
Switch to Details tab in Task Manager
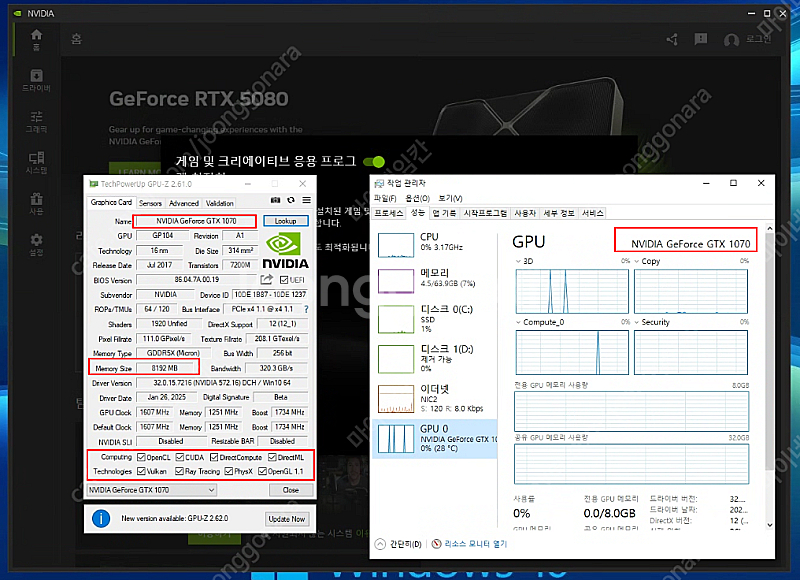(x=559, y=213)
